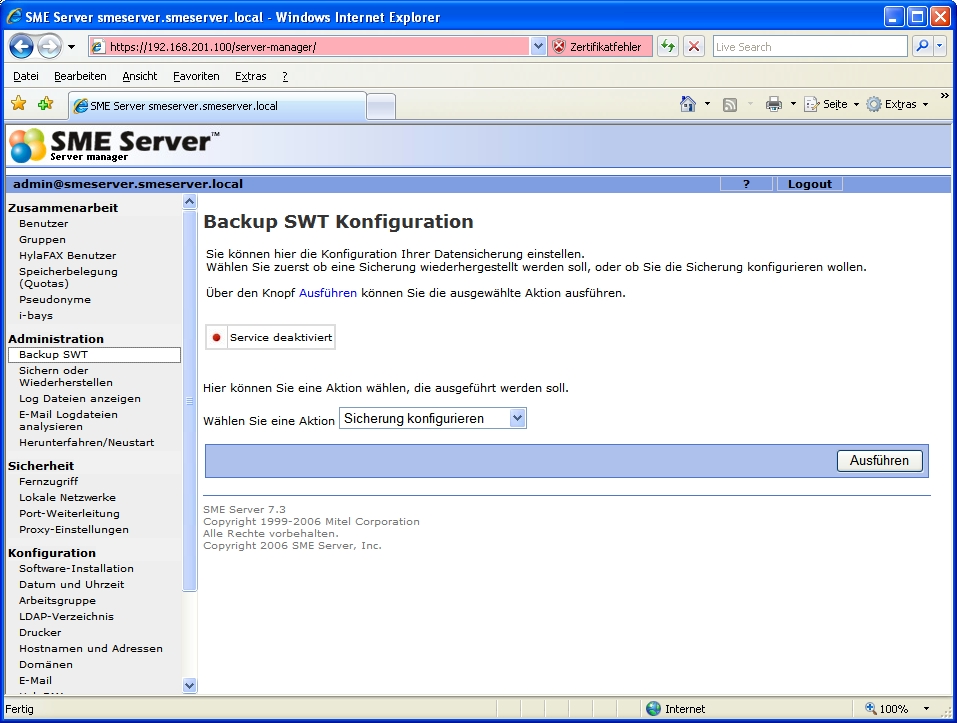
Task: Open the Favoriten menu
Action: 196,76
